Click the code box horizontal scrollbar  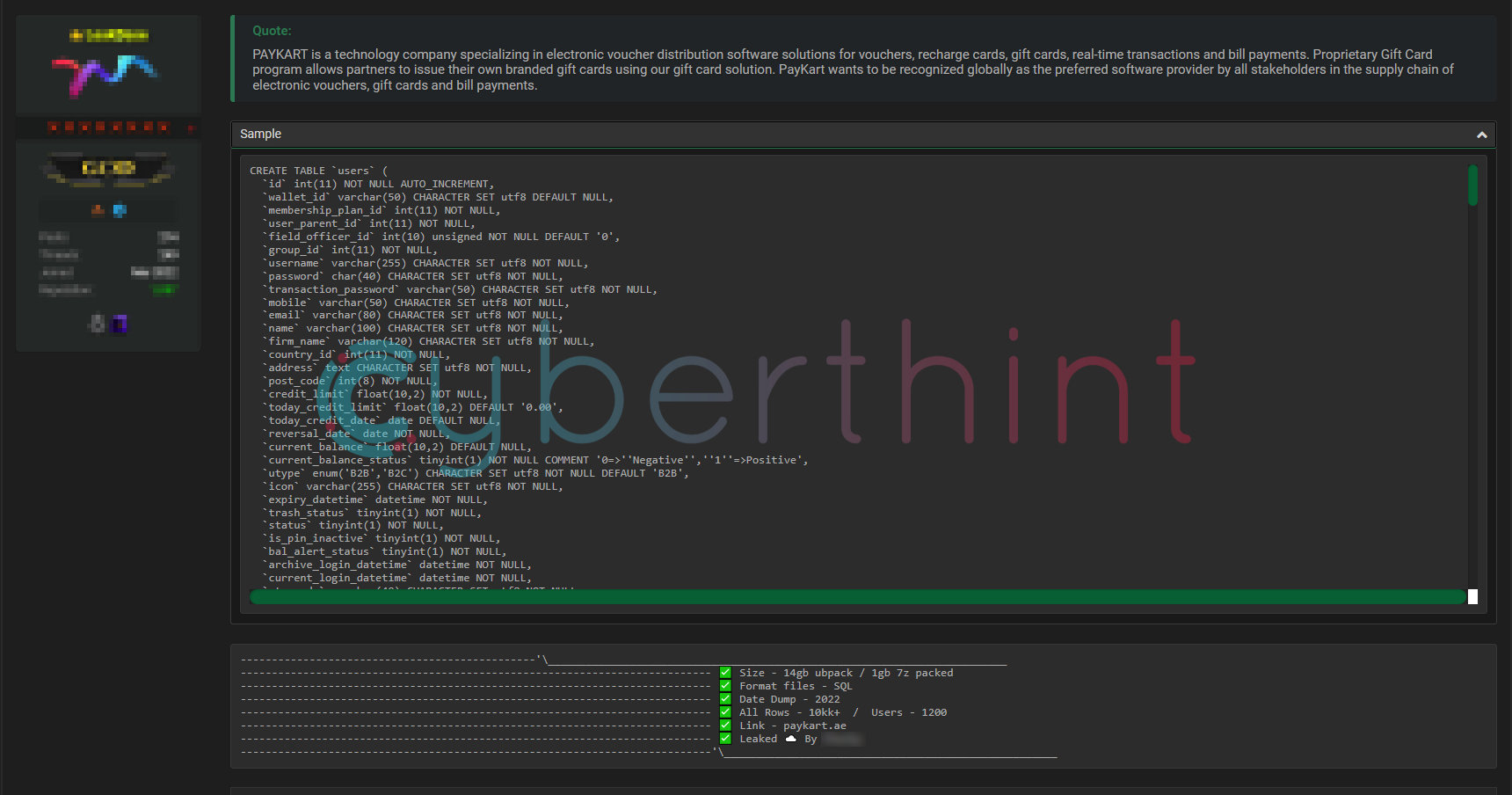(x=858, y=597)
